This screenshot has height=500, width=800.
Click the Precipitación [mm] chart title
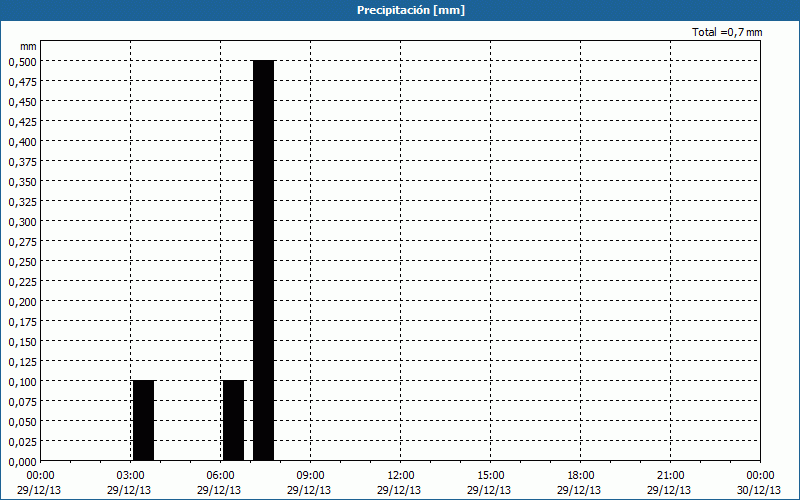click(411, 10)
